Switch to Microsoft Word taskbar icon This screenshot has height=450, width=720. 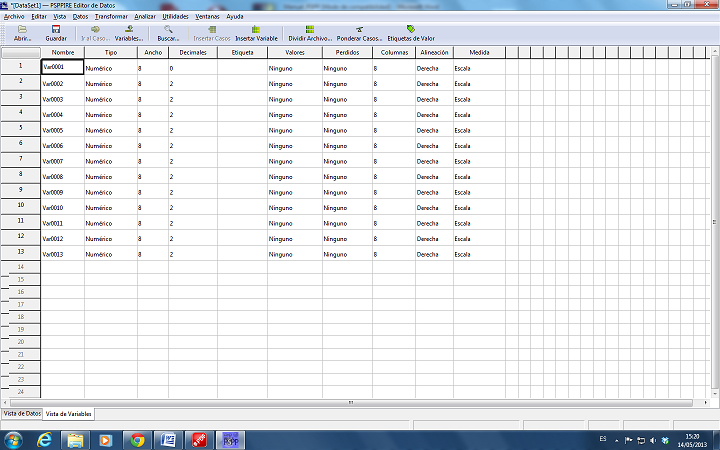168,440
